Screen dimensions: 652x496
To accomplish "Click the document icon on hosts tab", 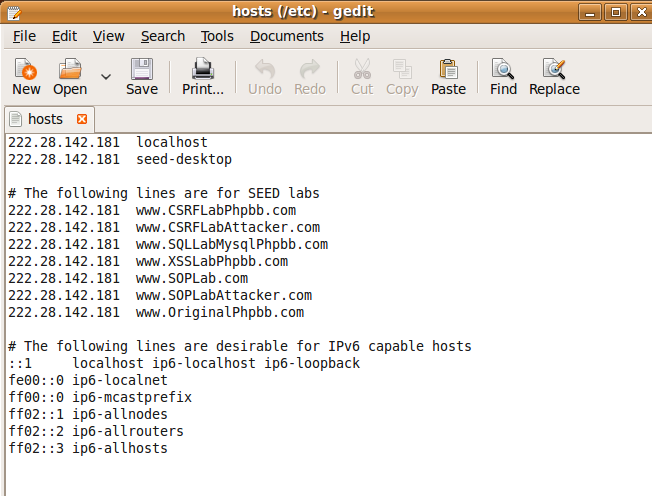I will click(15, 119).
